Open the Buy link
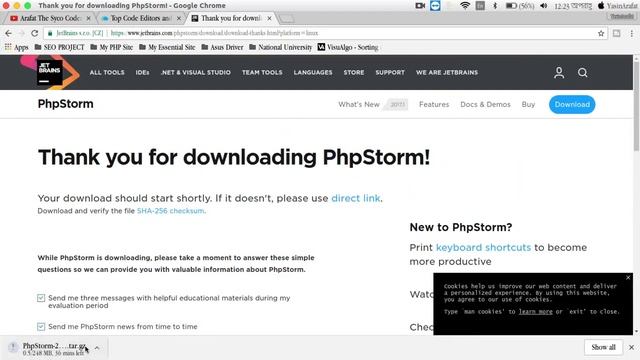This screenshot has width=640, height=360. [x=528, y=104]
